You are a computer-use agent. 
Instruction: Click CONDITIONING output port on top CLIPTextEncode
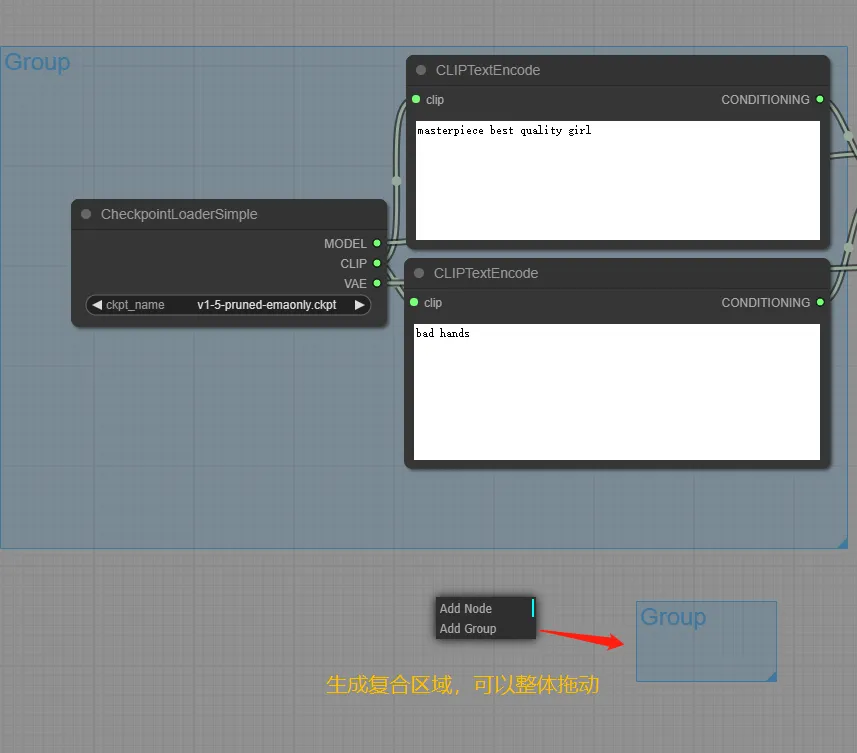coord(819,99)
